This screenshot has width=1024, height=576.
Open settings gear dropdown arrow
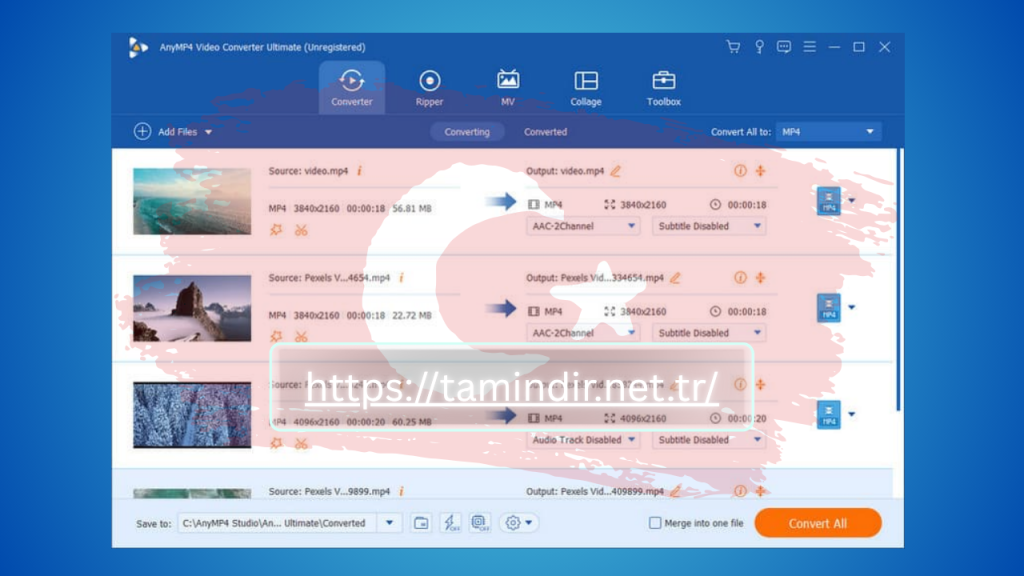[x=528, y=523]
